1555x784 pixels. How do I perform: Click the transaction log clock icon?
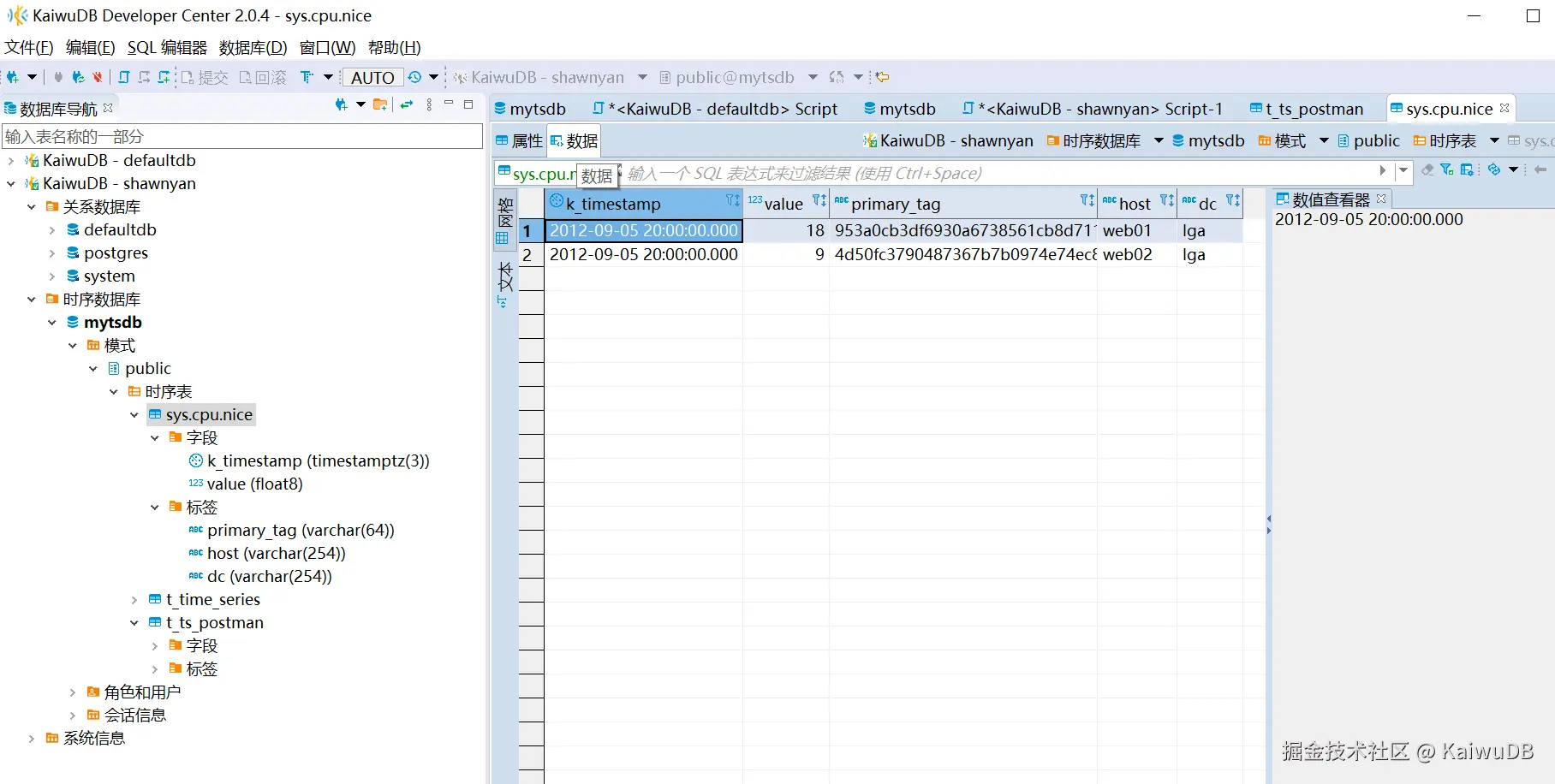[414, 77]
